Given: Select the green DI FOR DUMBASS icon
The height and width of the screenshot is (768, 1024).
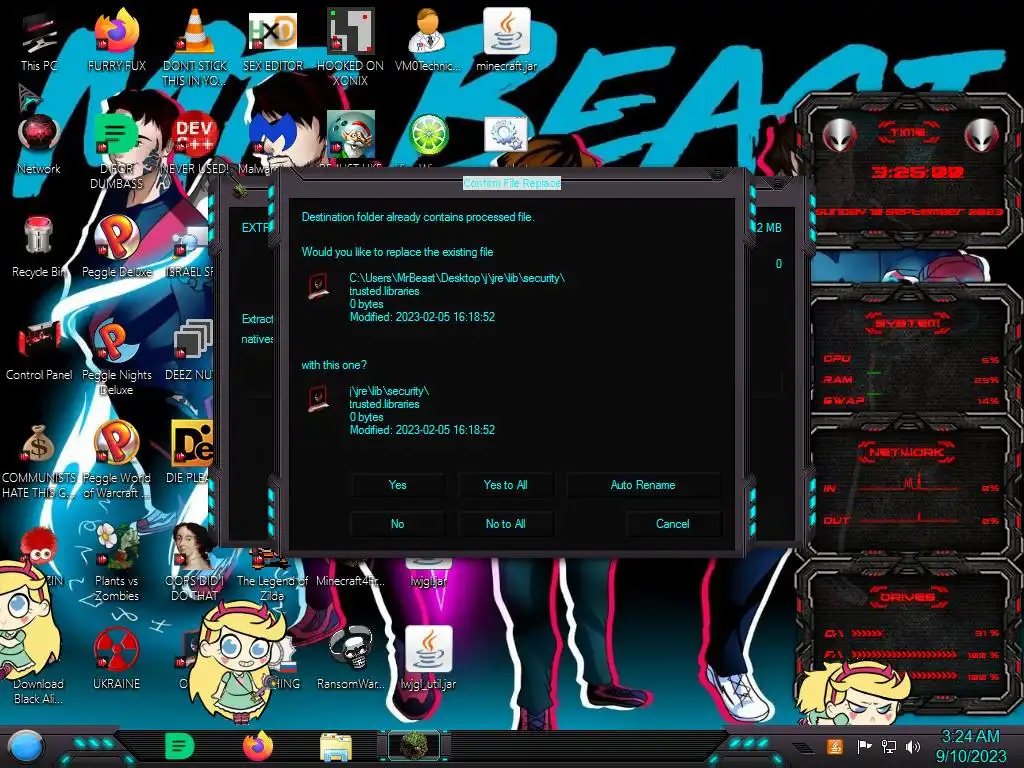Looking at the screenshot, I should (x=117, y=150).
